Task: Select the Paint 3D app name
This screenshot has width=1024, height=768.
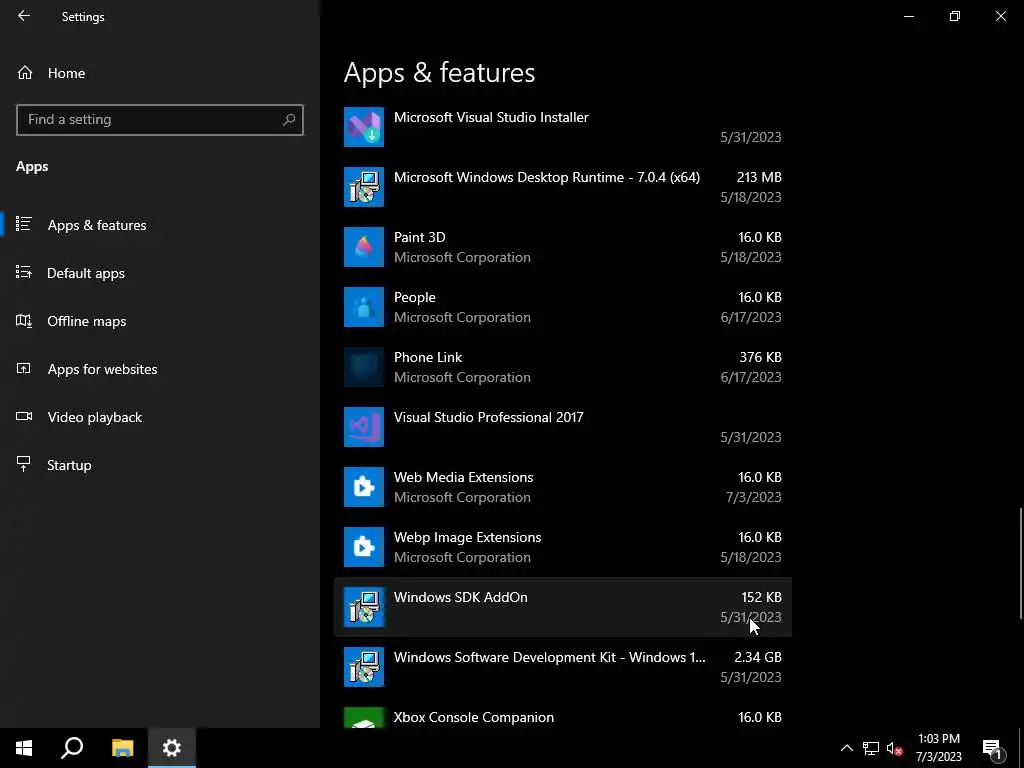Action: tap(419, 237)
